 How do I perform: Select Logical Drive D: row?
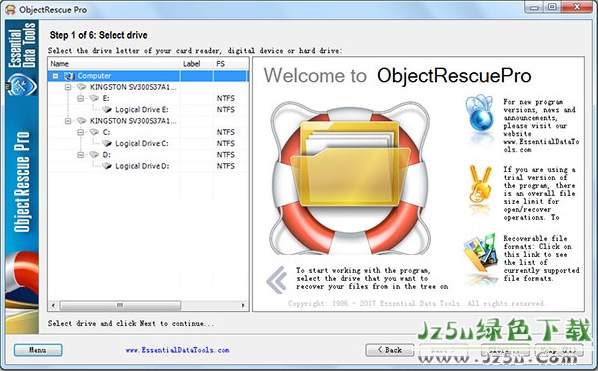[148, 166]
